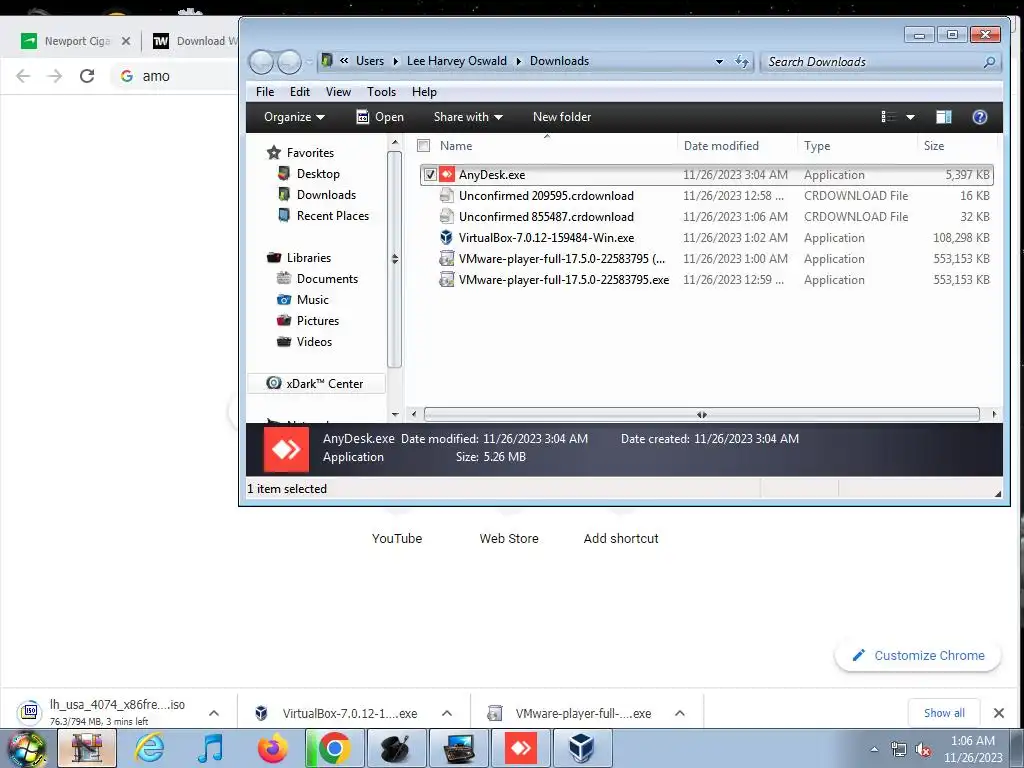Click the change view icon
Image resolution: width=1024 pixels, height=768 pixels.
(889, 117)
